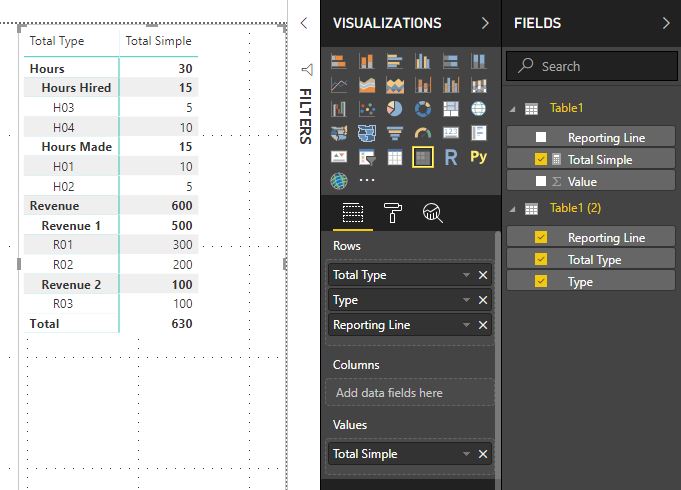Screen dimensions: 681x490
Task: Select the Clustered bar chart visual
Action: tap(394, 61)
